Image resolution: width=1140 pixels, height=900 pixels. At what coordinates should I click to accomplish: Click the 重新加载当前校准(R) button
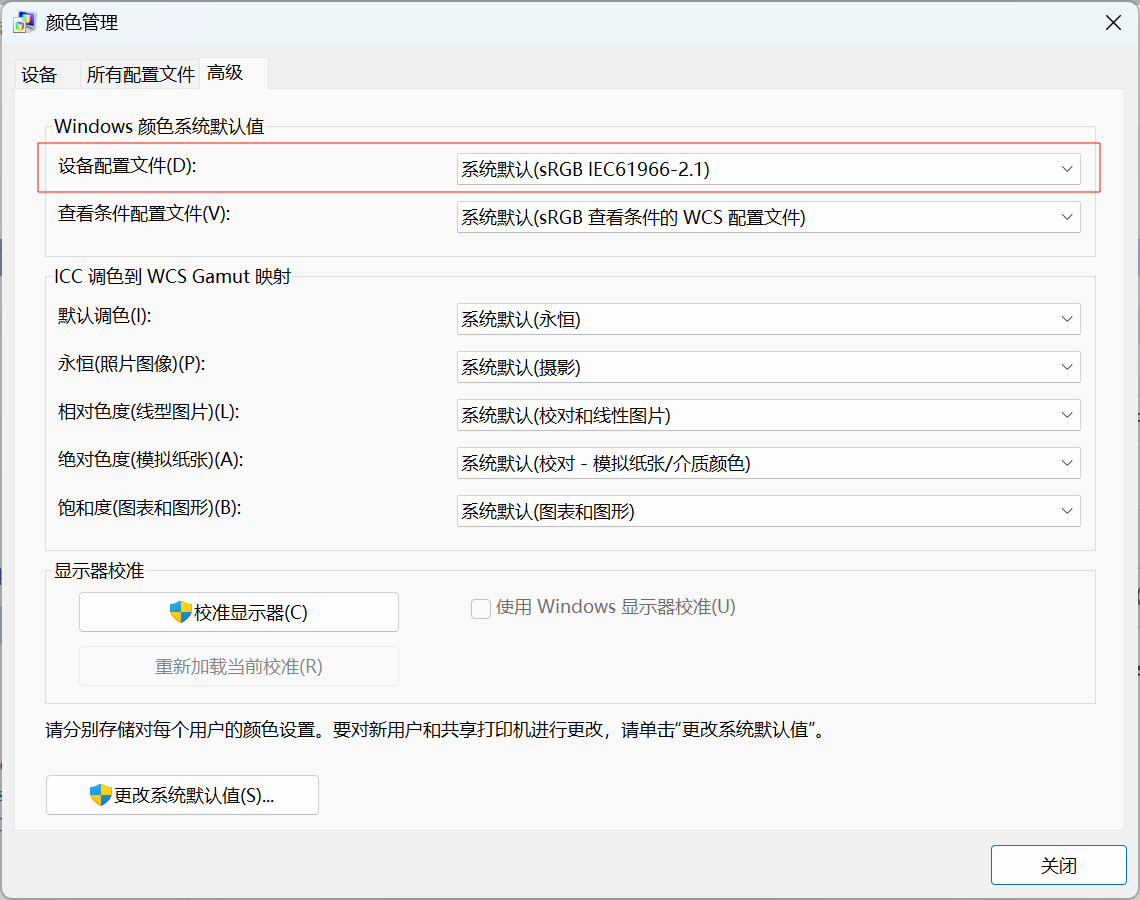(238, 666)
